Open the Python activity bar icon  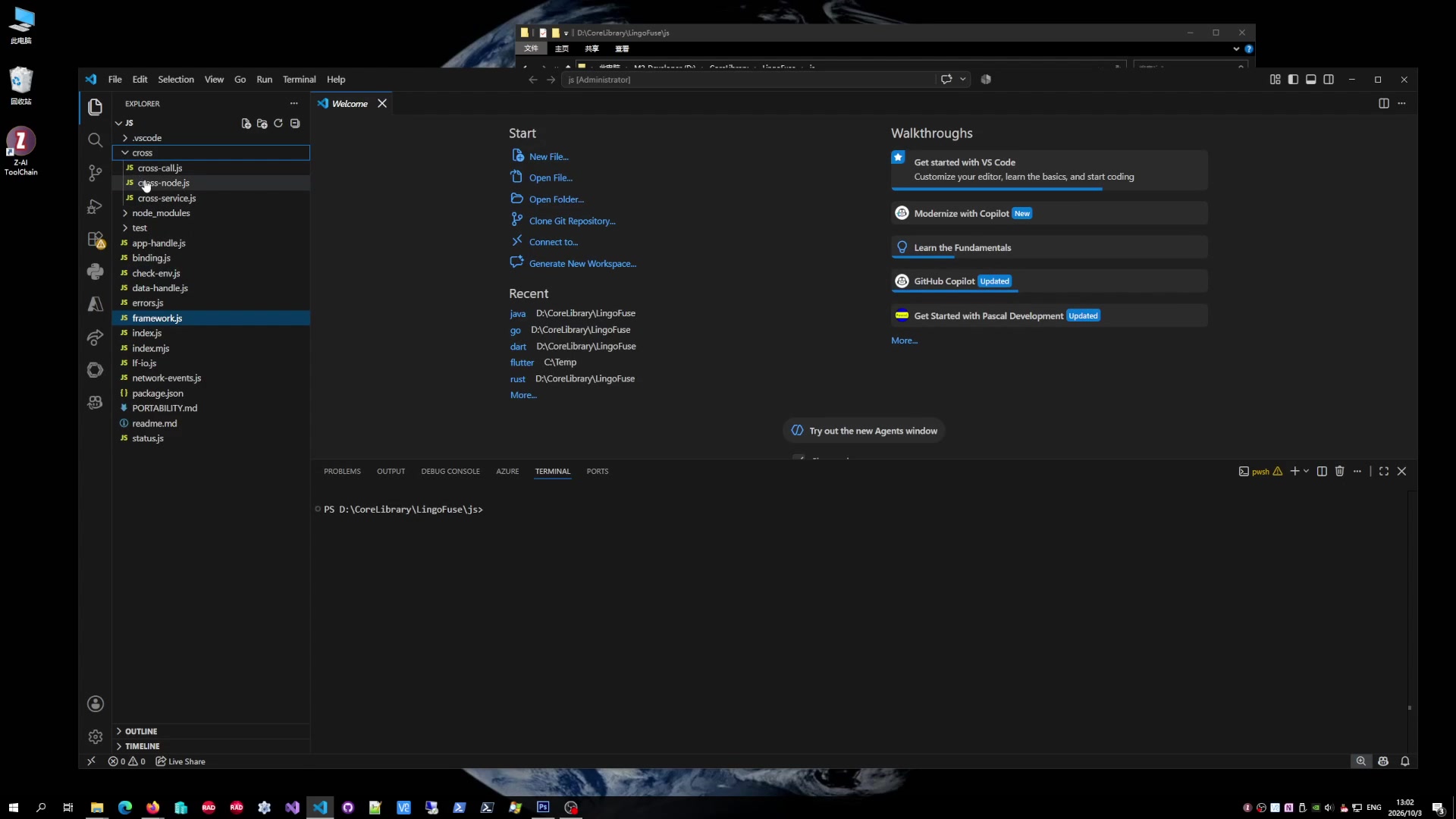click(95, 271)
